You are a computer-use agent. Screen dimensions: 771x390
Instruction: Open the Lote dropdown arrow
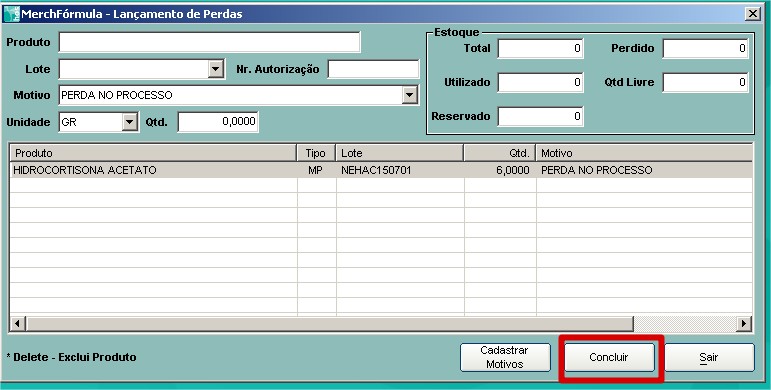(215, 69)
